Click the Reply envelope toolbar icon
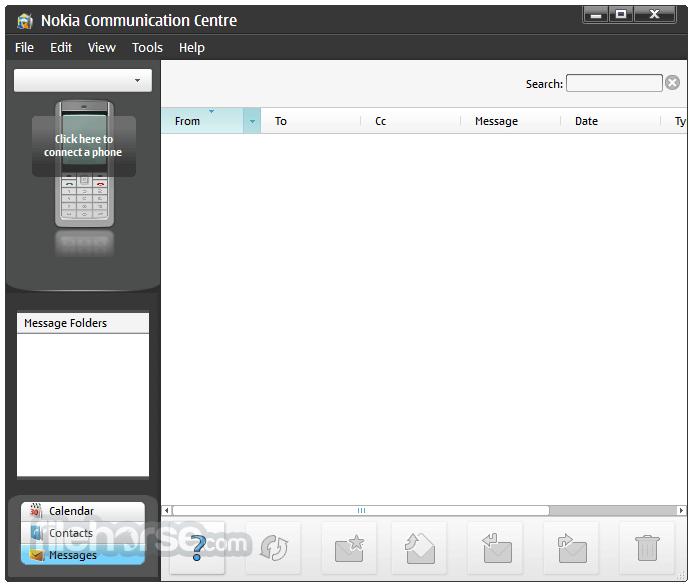Screen dimensions: 692x587 (x=495, y=548)
